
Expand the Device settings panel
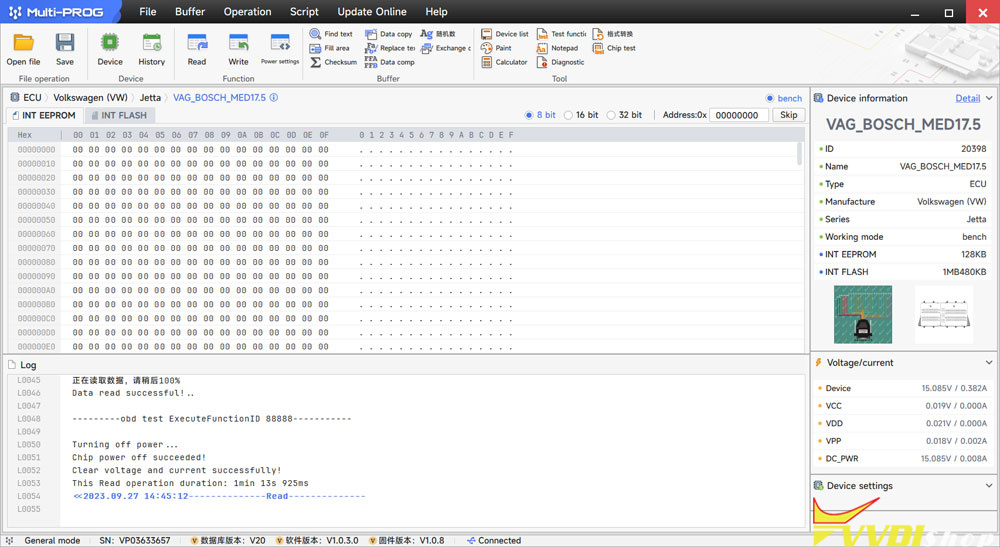point(989,486)
